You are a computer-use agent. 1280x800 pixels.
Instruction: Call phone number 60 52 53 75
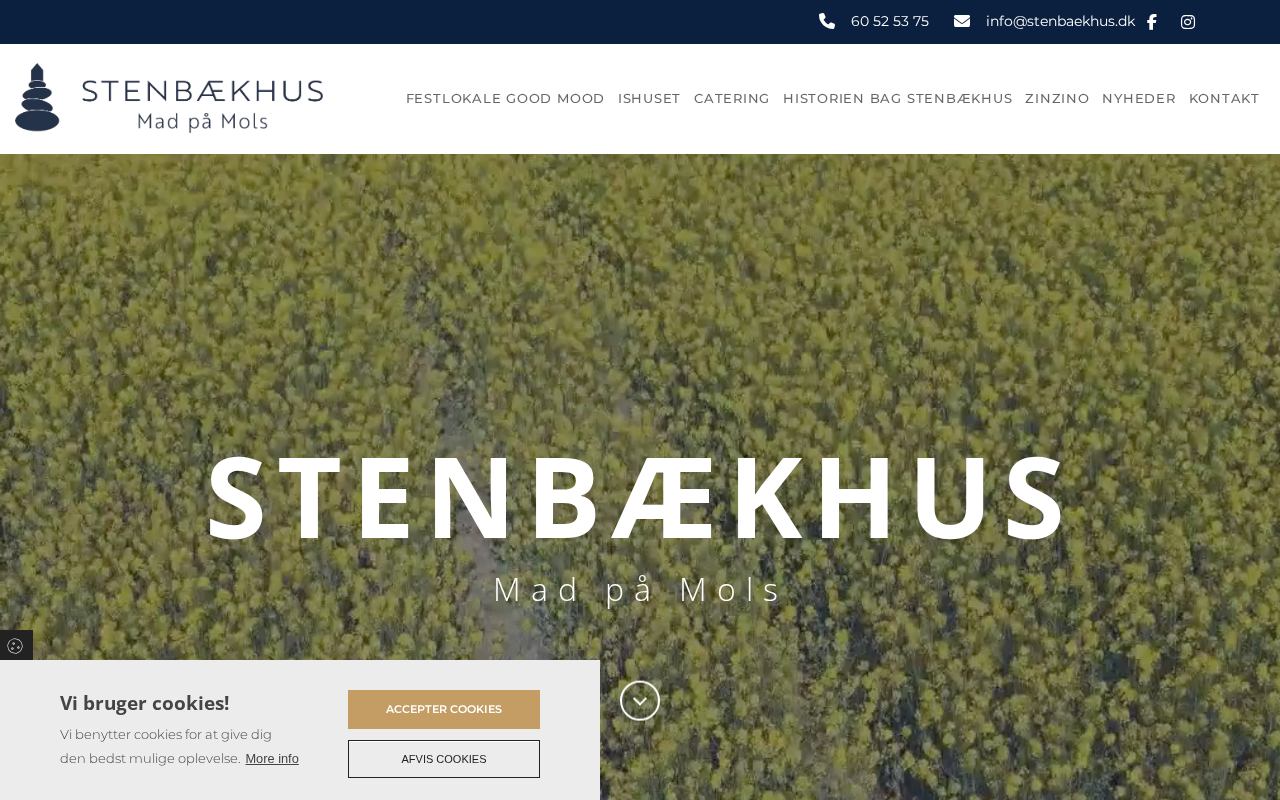890,21
